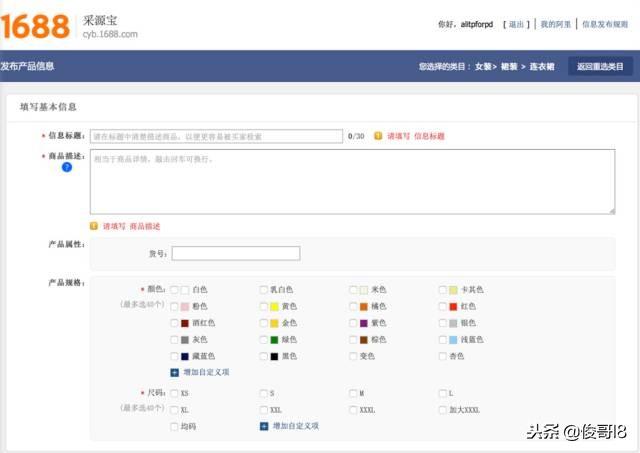Viewport: 640px width, 453px height.
Task: Click the 女装 category in the breadcrumb
Action: point(483,67)
